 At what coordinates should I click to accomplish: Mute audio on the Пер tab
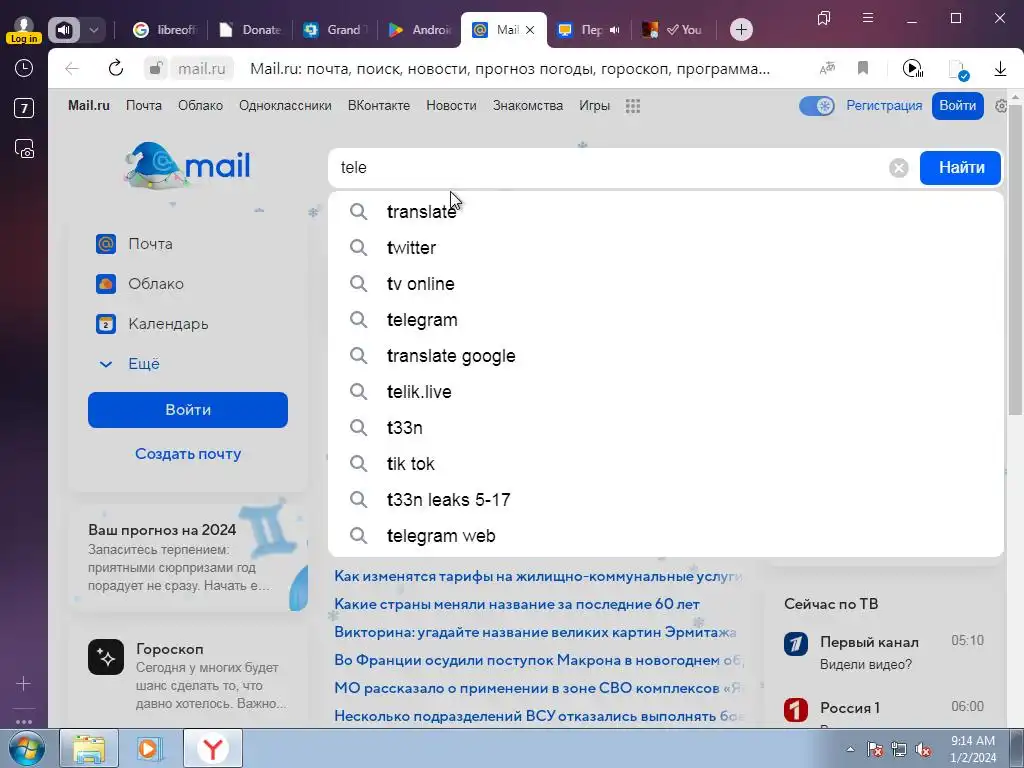(x=615, y=30)
